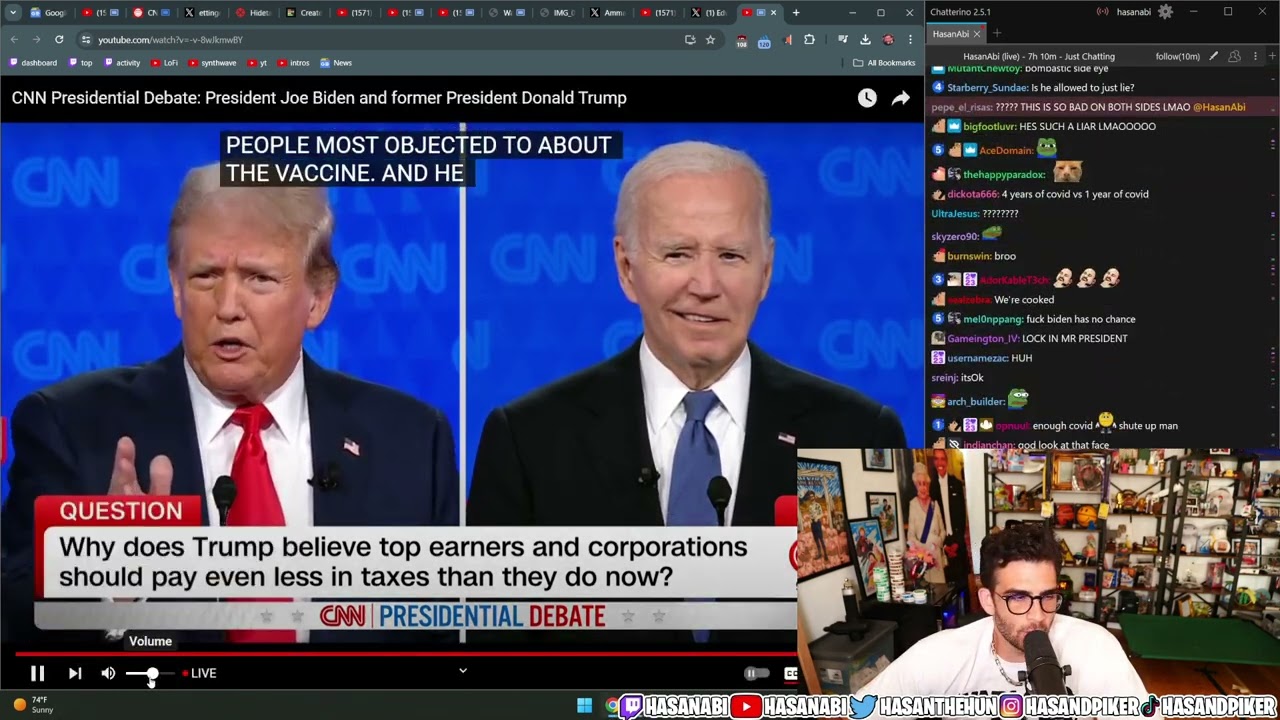Share the video with arrow icon
The width and height of the screenshot is (1280, 720).
pos(901,98)
